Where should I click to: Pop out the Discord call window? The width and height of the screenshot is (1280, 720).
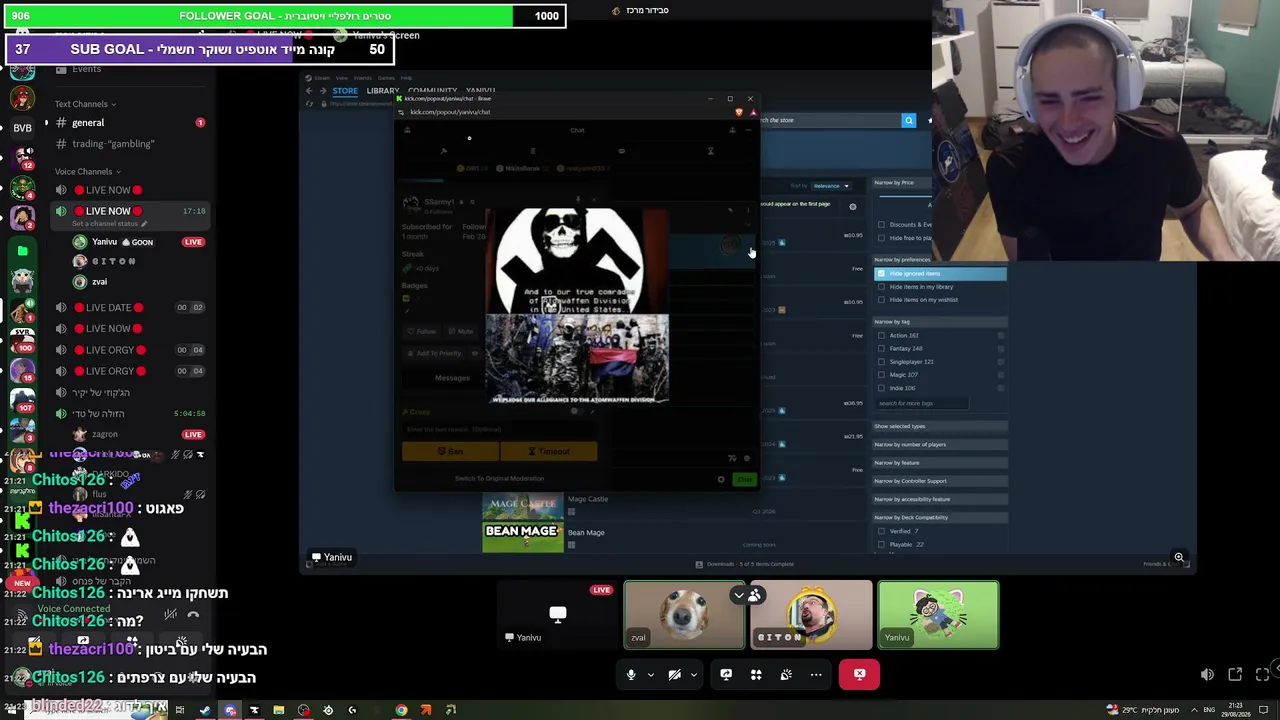click(1235, 675)
